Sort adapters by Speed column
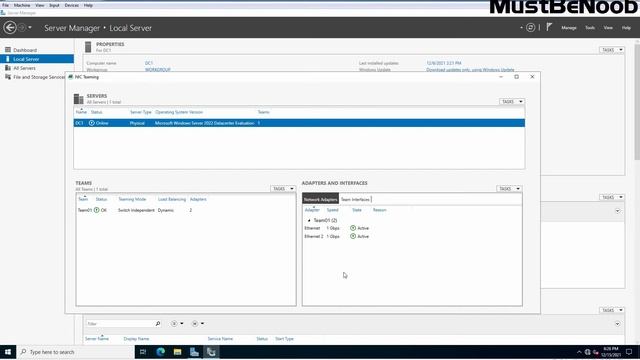Screen dimensions: 640x360 (x=333, y=210)
